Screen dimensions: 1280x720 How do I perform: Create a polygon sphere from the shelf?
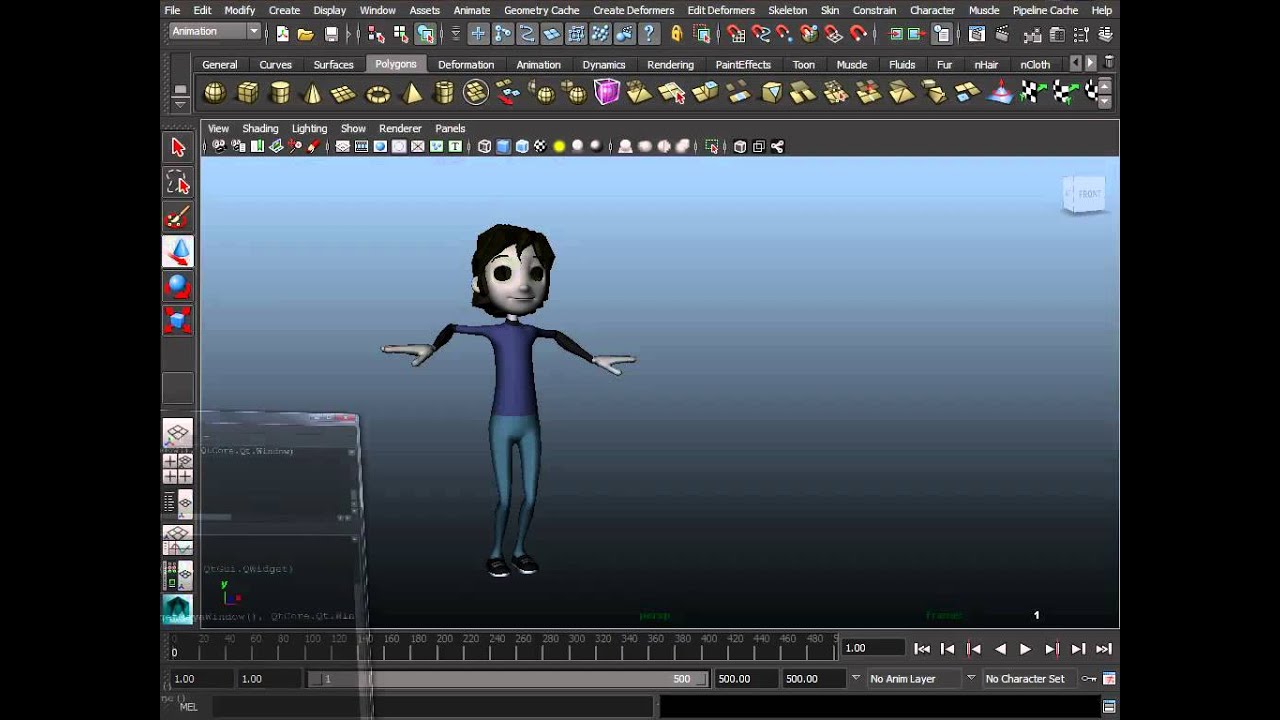(x=214, y=94)
